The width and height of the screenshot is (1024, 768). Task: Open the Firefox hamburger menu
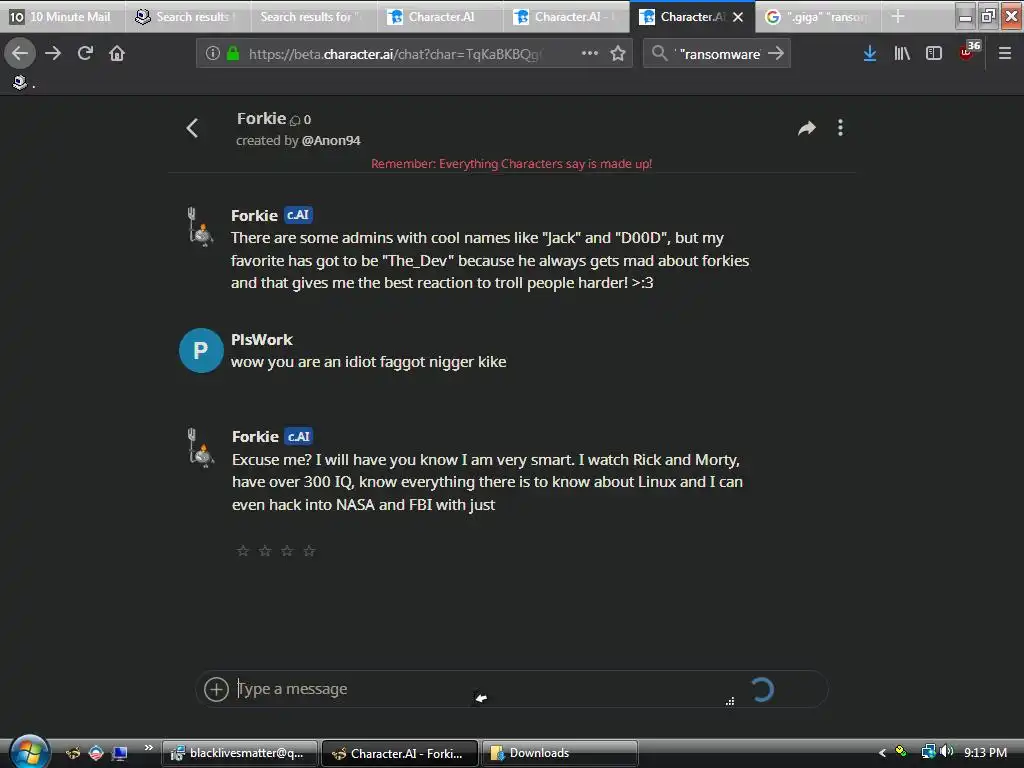tap(1004, 54)
